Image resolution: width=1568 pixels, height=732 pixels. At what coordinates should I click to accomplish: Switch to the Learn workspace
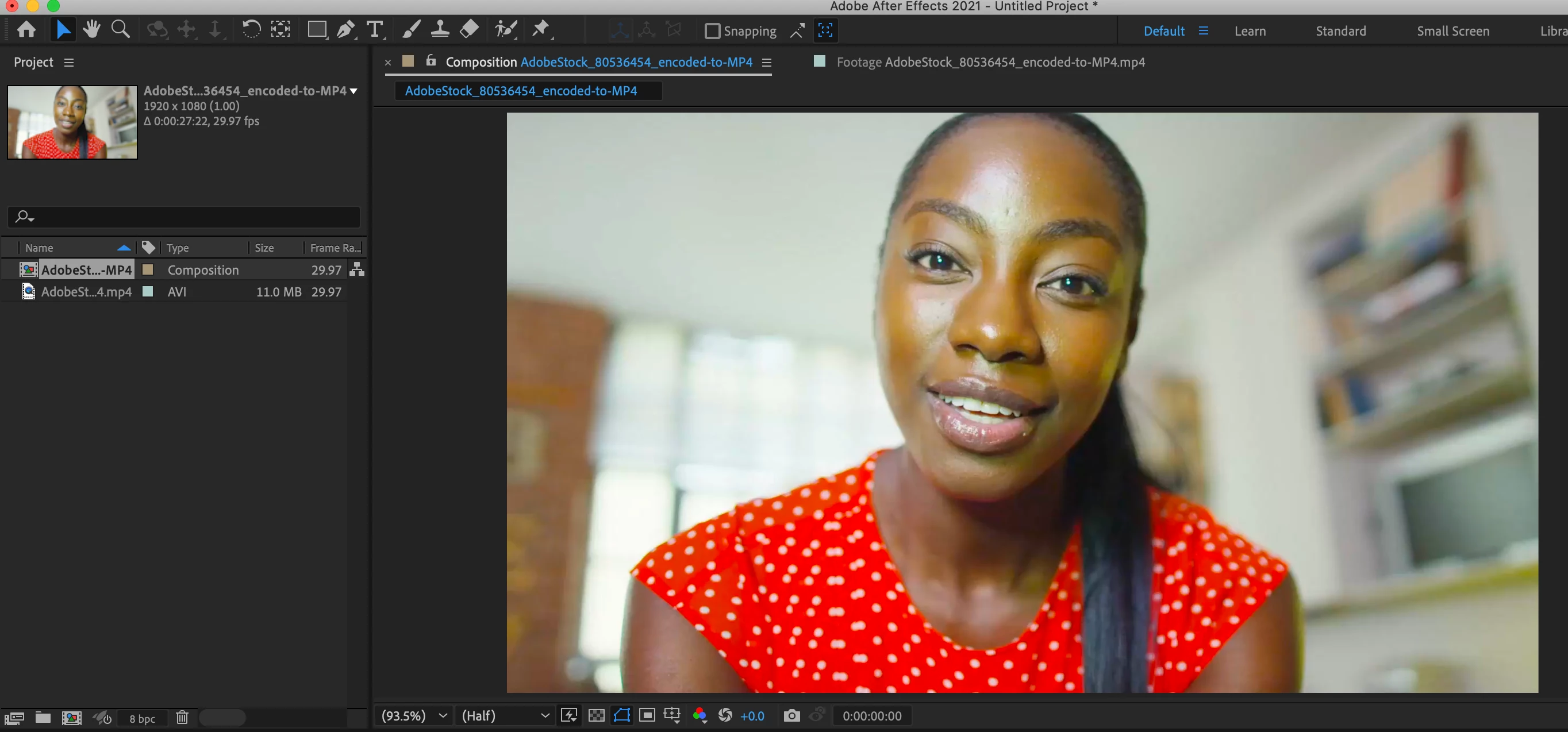point(1250,31)
